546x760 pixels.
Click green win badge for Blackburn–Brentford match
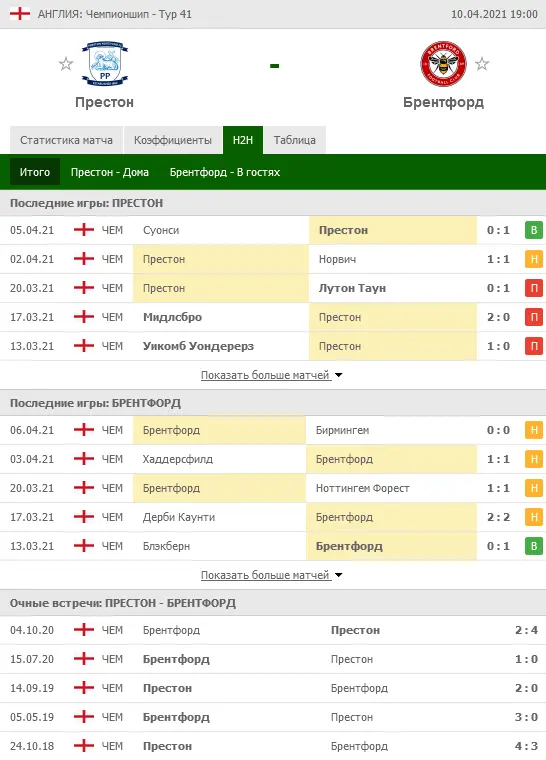tap(534, 546)
